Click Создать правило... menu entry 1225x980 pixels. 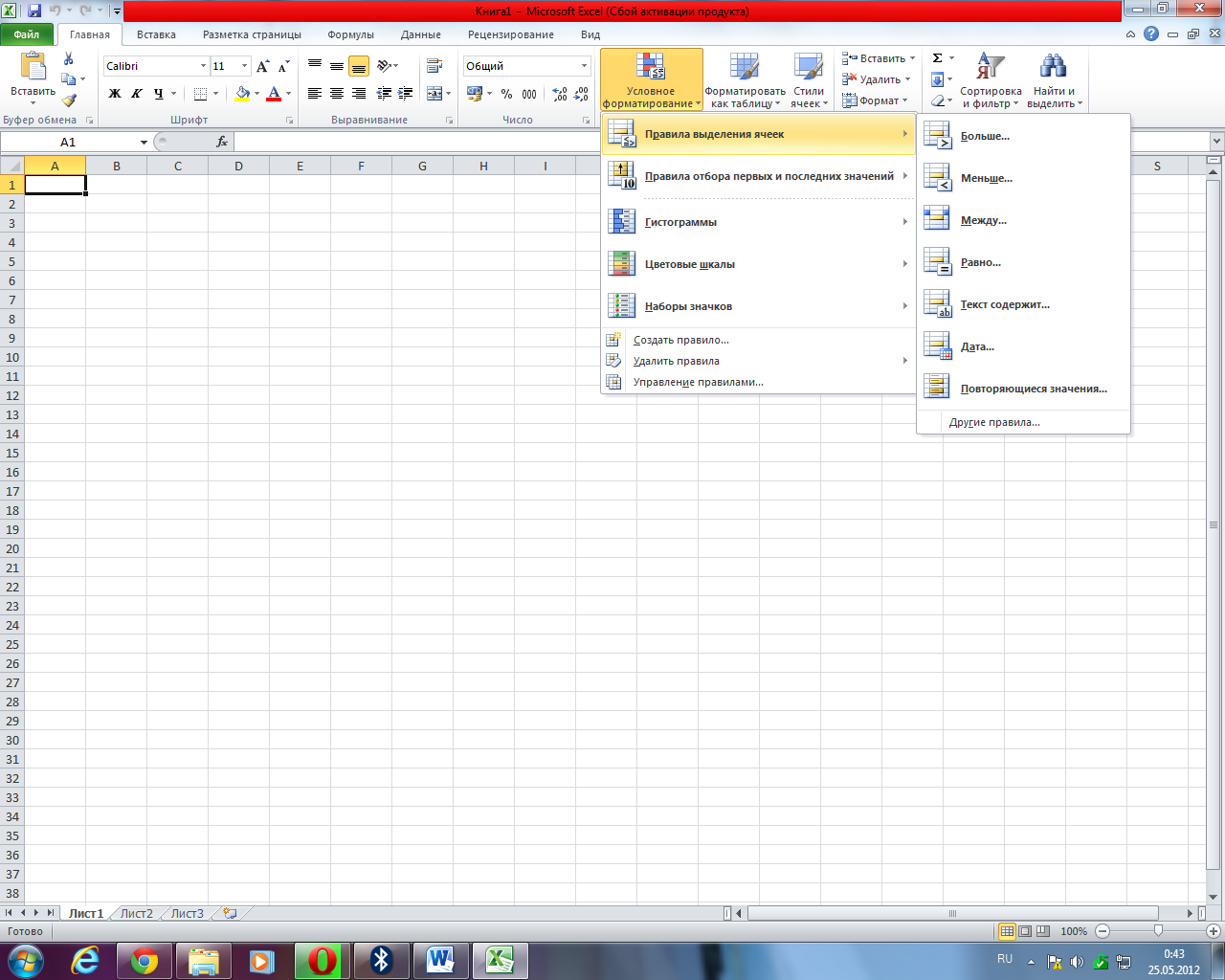click(759, 340)
